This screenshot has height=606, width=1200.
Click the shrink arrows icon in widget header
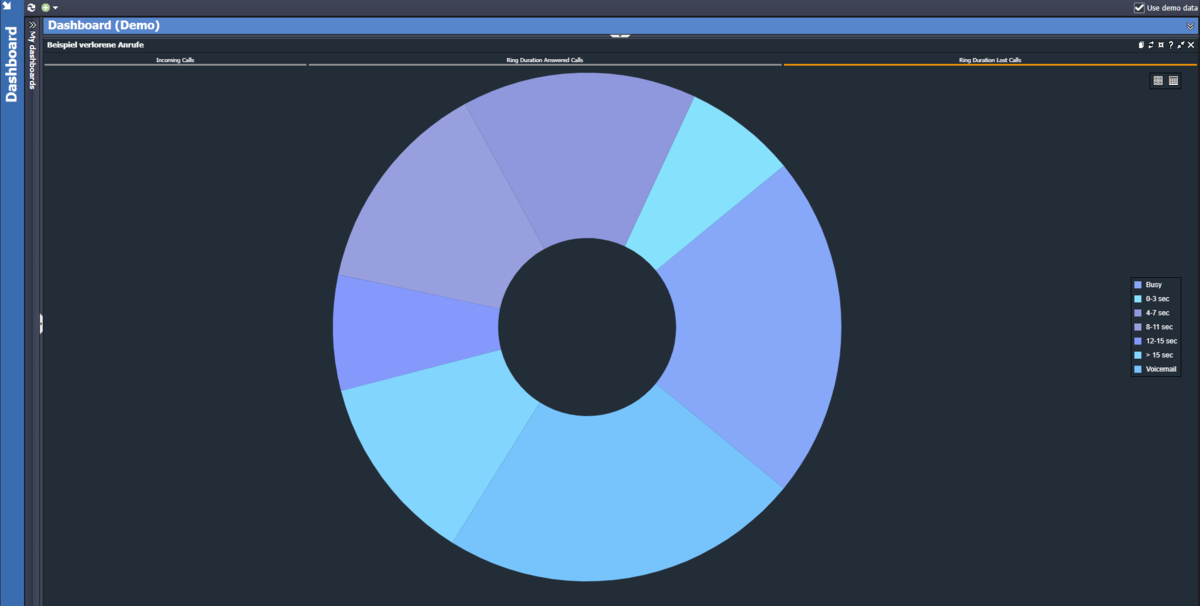[1181, 45]
